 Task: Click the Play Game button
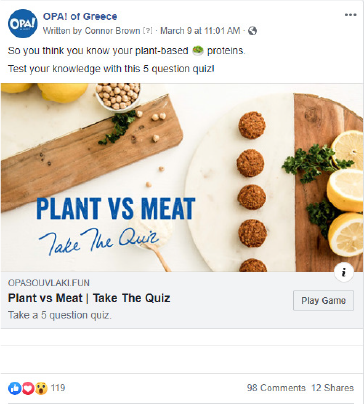(323, 300)
